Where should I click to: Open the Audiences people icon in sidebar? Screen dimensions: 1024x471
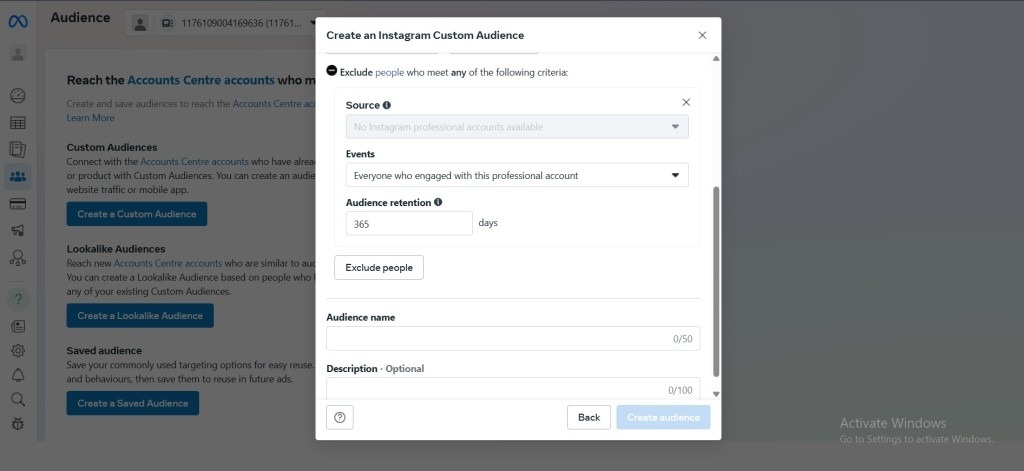[18, 177]
